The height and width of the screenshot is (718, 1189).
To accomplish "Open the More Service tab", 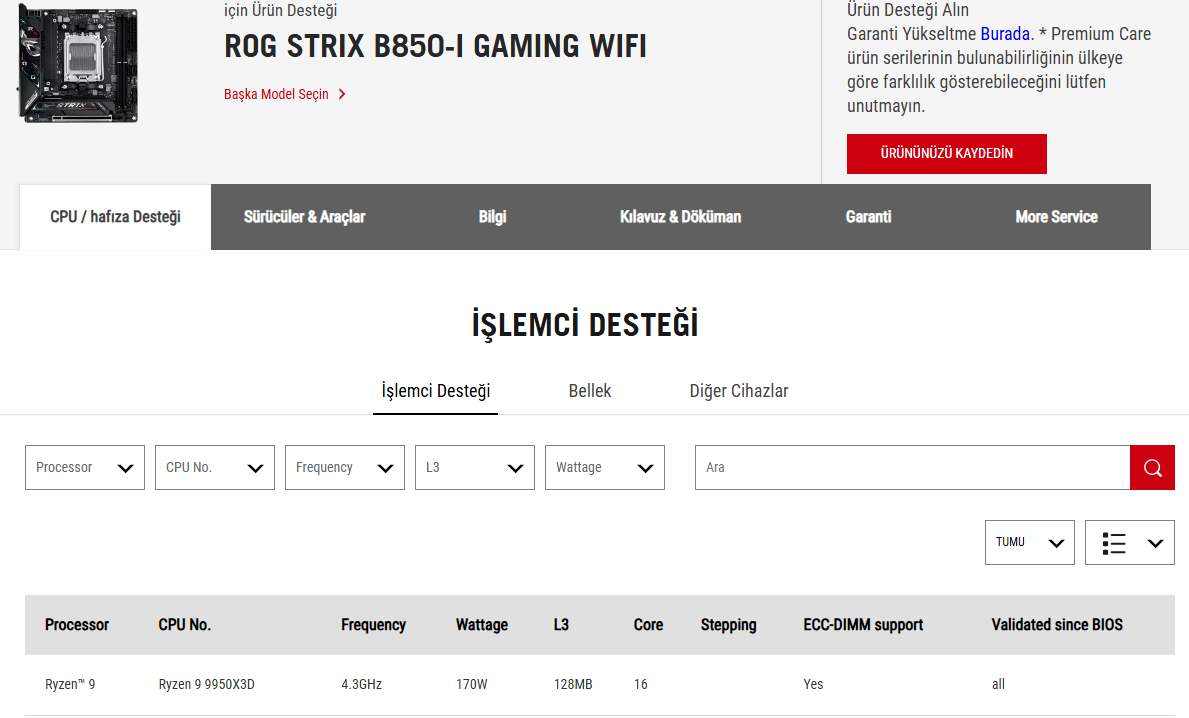I will pyautogui.click(x=1056, y=217).
